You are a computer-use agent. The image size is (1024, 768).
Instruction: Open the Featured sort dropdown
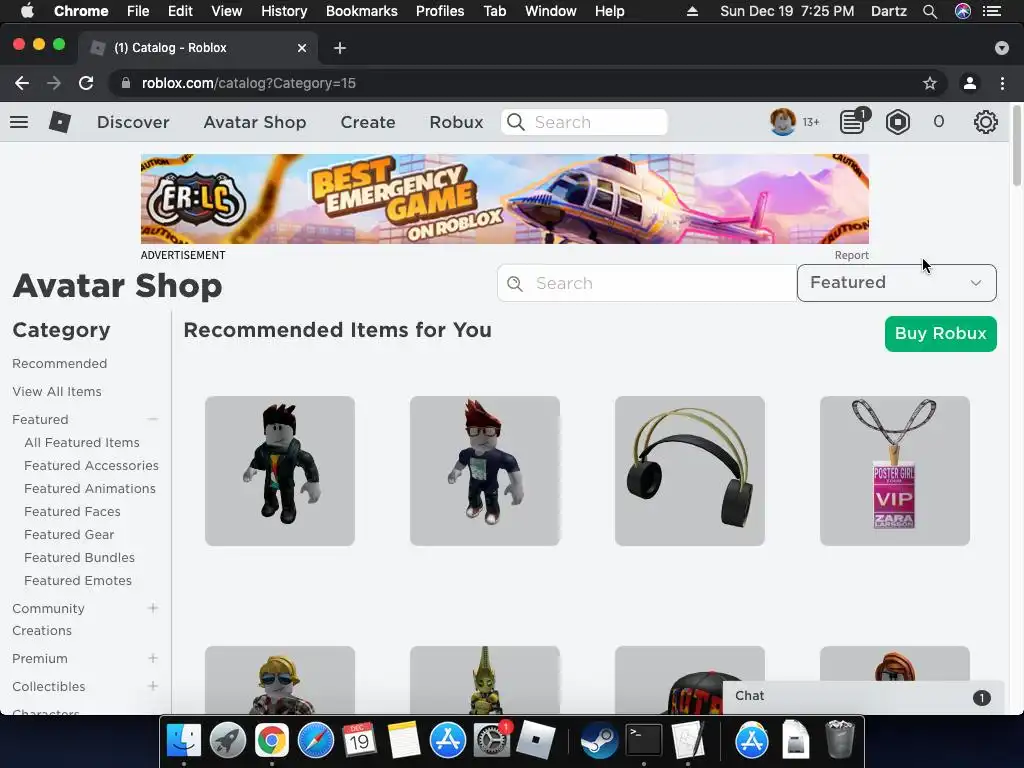tap(897, 283)
